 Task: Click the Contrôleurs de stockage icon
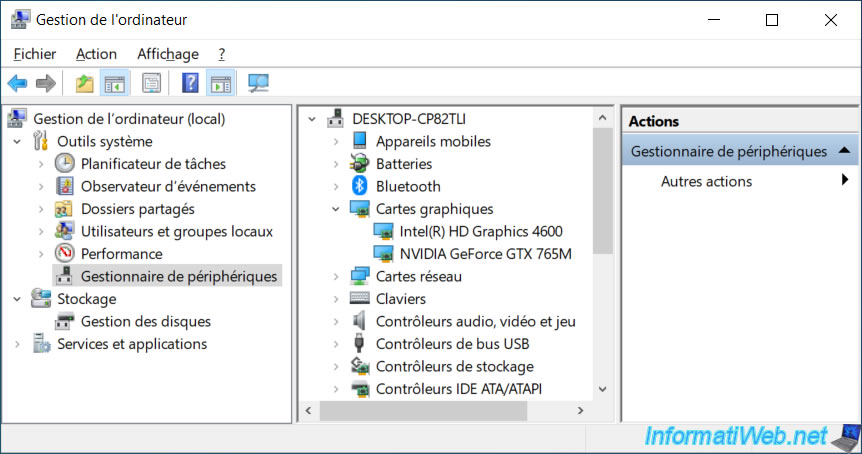click(x=360, y=366)
